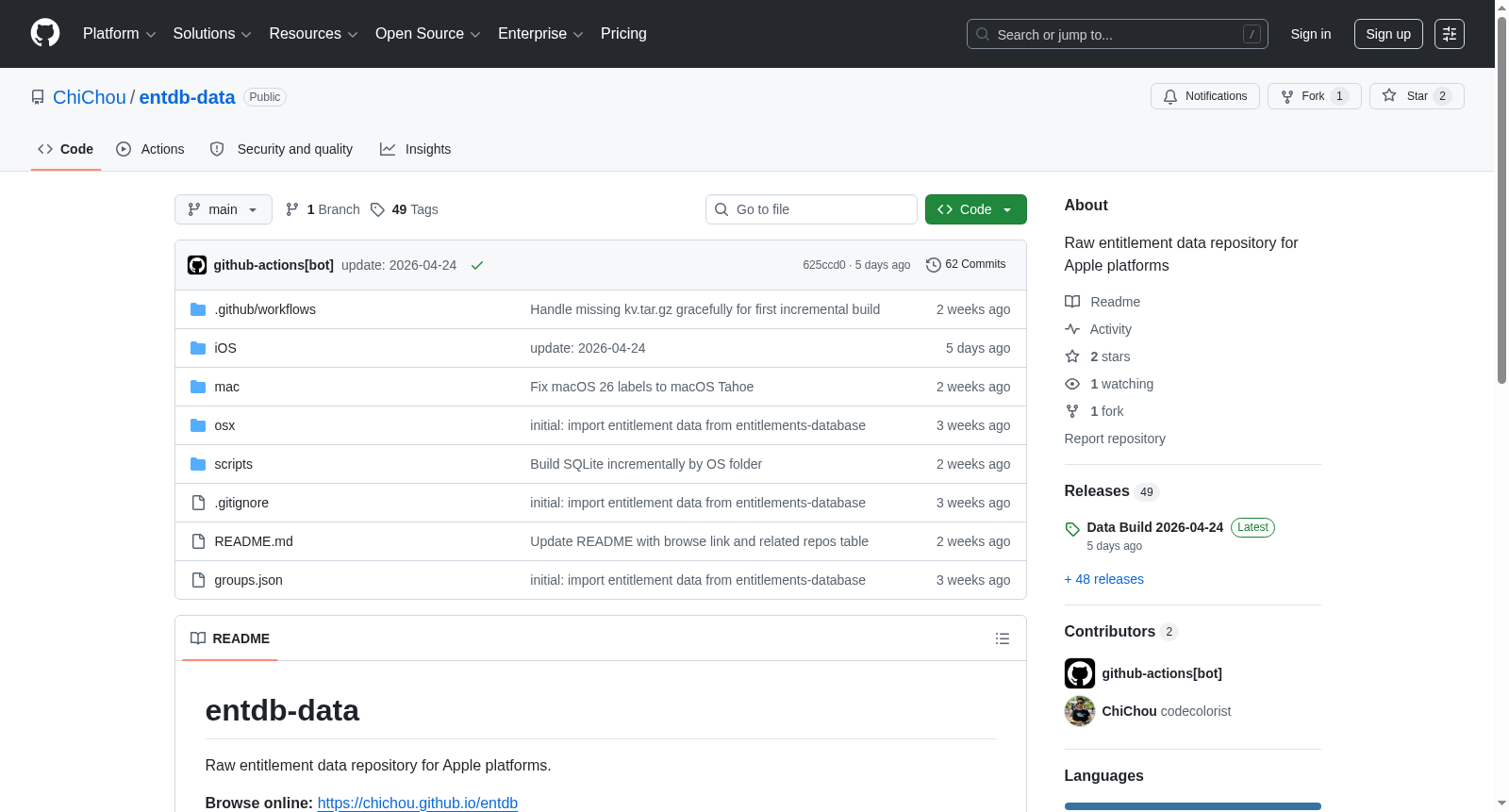Expand the Platform menu
Screen dimensions: 1509x812
point(119,34)
